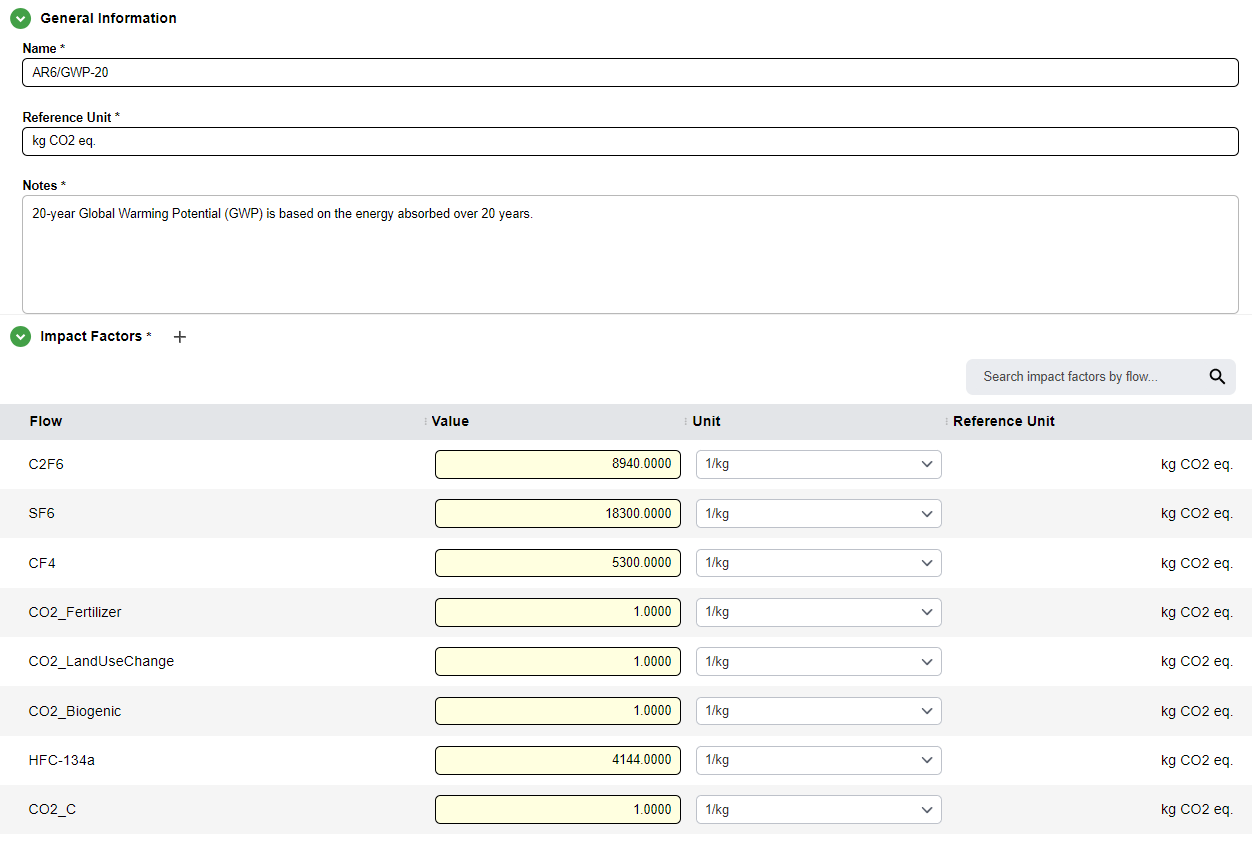The height and width of the screenshot is (842, 1252).
Task: Click the Notes field label
Action: point(41,185)
